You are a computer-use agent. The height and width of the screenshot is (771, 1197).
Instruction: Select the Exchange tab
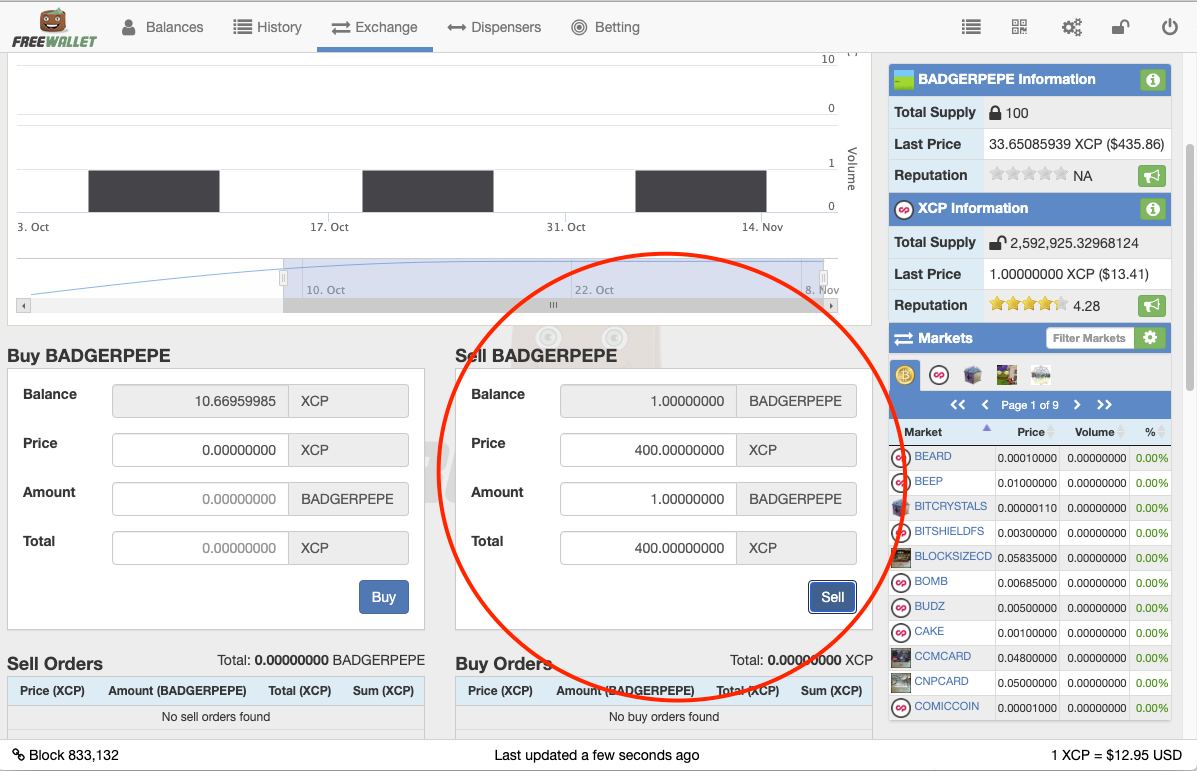(375, 27)
